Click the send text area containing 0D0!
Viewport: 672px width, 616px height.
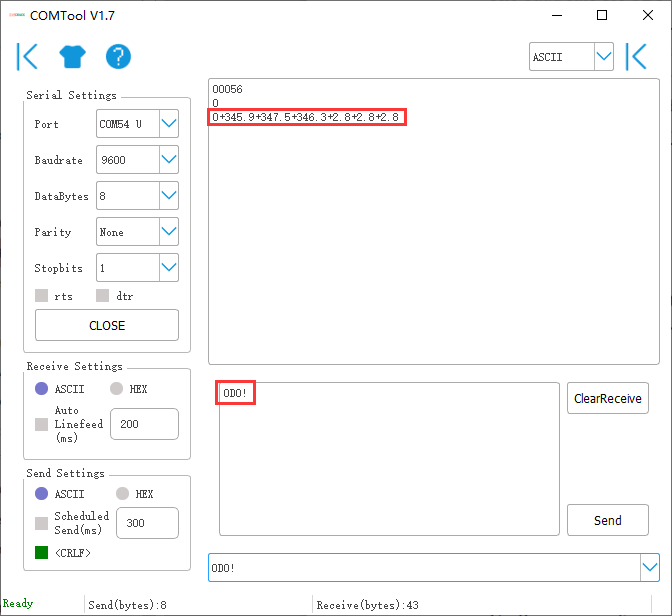(x=389, y=459)
